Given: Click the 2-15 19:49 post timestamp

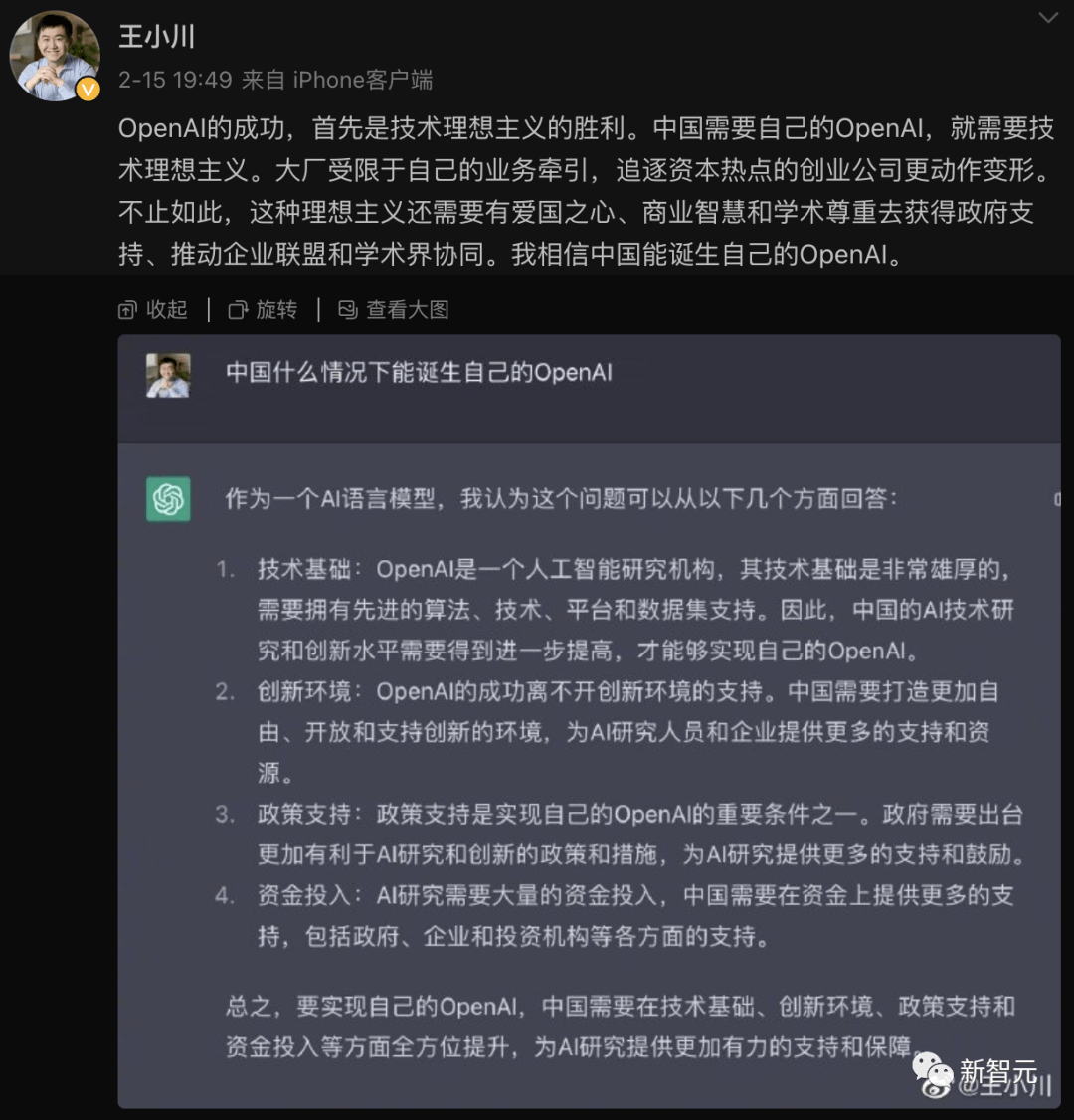Looking at the screenshot, I should (175, 80).
